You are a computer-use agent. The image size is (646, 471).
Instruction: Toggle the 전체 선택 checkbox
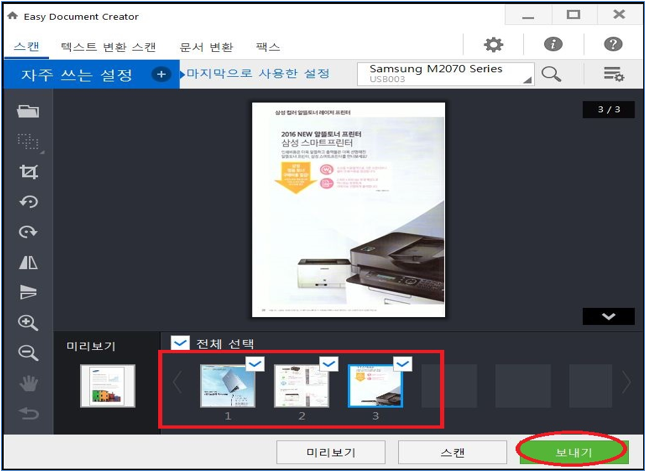coord(180,343)
